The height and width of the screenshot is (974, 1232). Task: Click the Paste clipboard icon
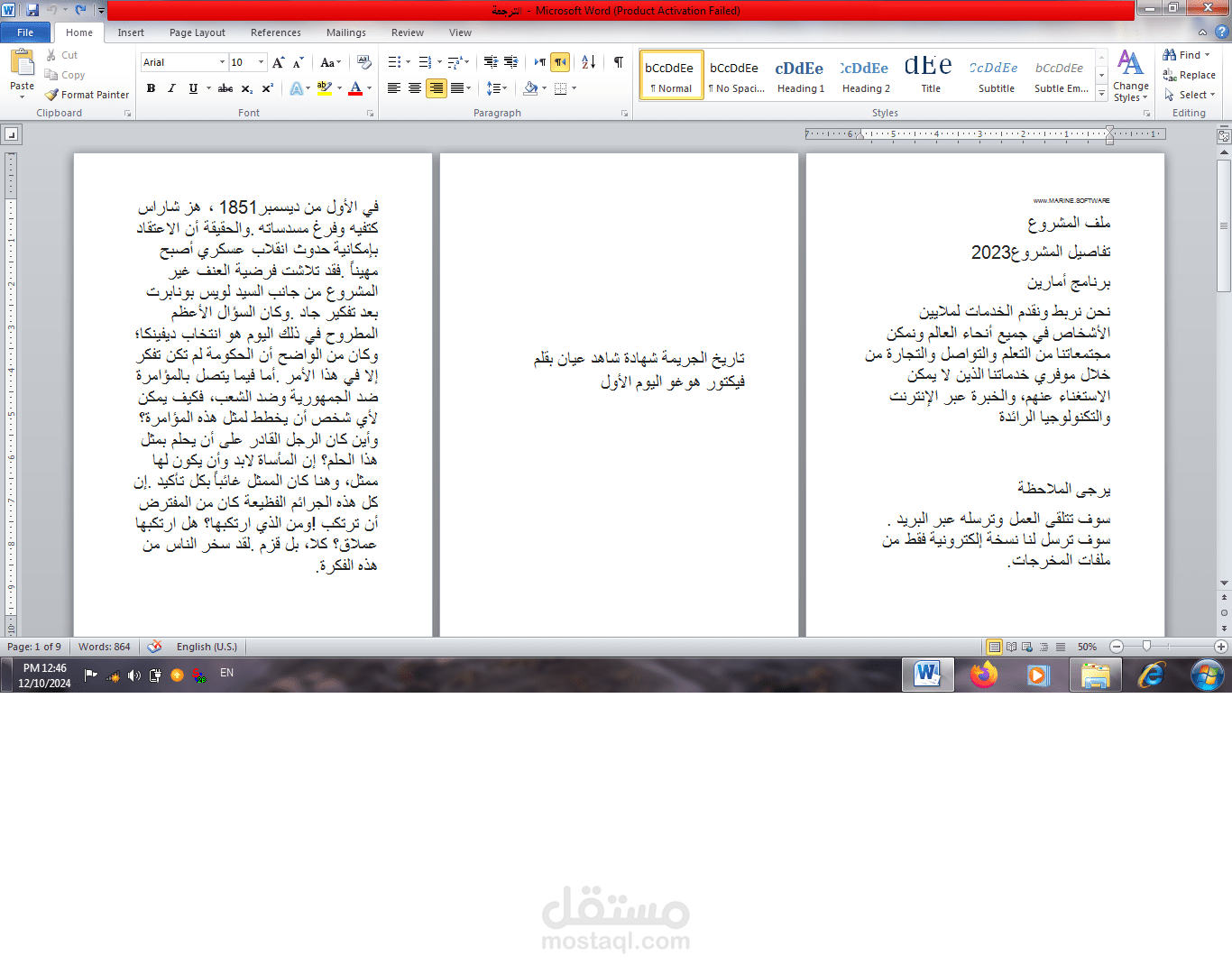(x=22, y=61)
